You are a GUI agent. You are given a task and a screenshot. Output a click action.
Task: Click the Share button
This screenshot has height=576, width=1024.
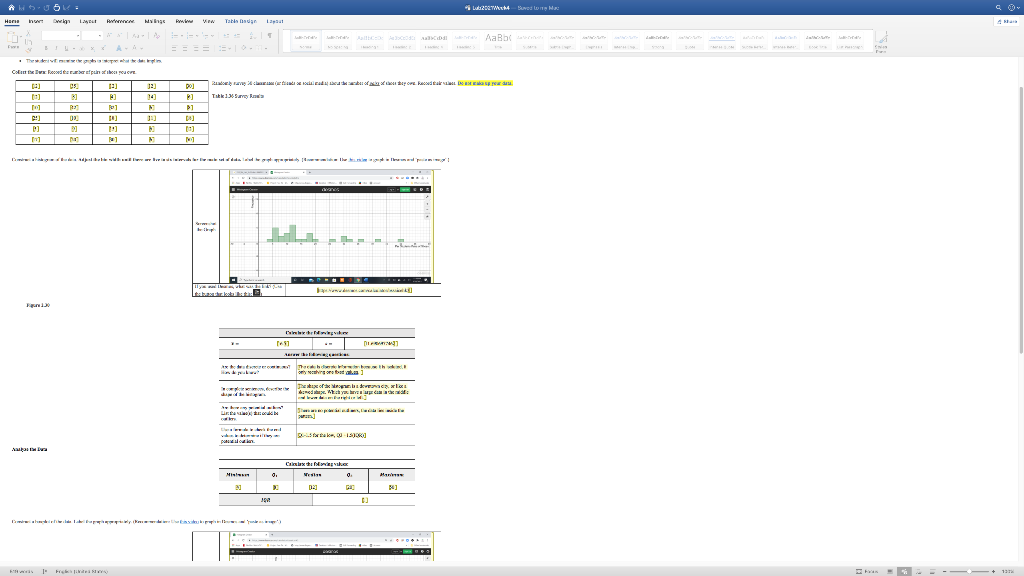[1007, 22]
